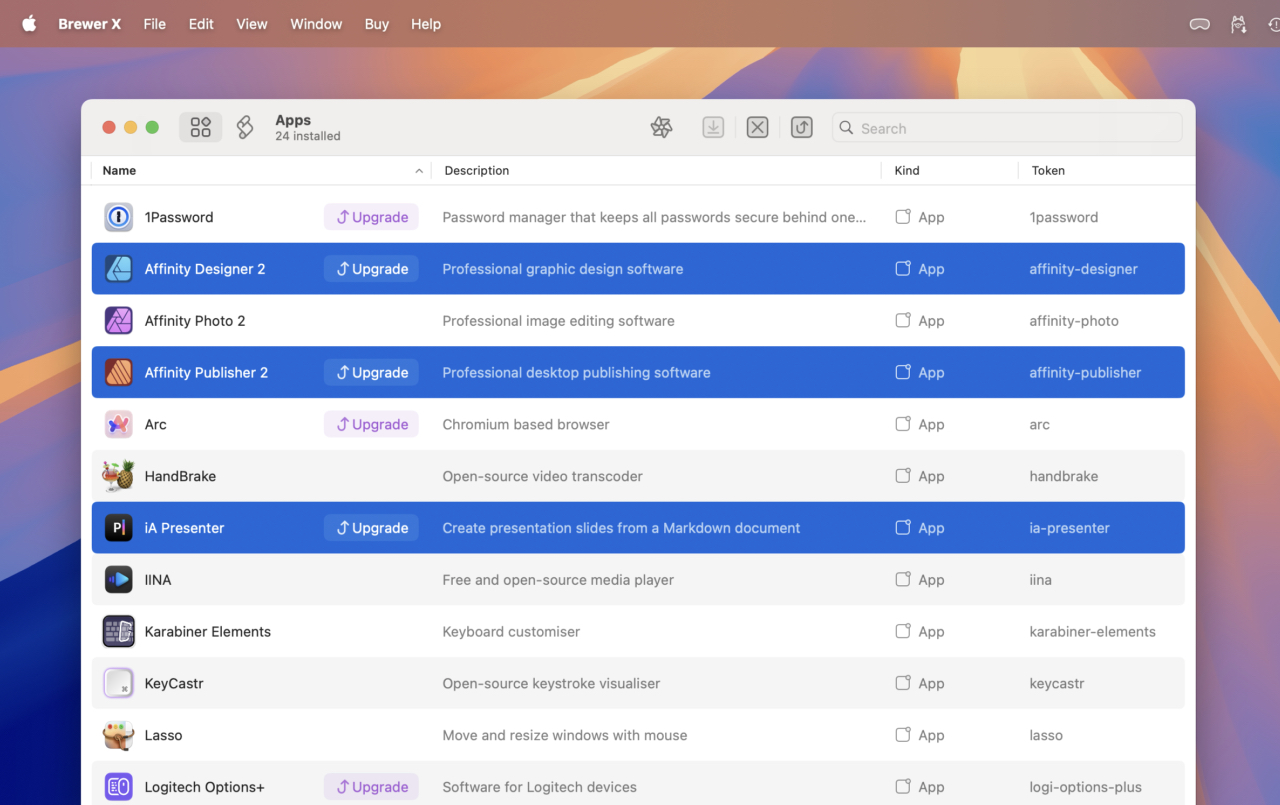Viewport: 1280px width, 805px height.
Task: Upgrade Logitech Options+
Action: pyautogui.click(x=371, y=787)
